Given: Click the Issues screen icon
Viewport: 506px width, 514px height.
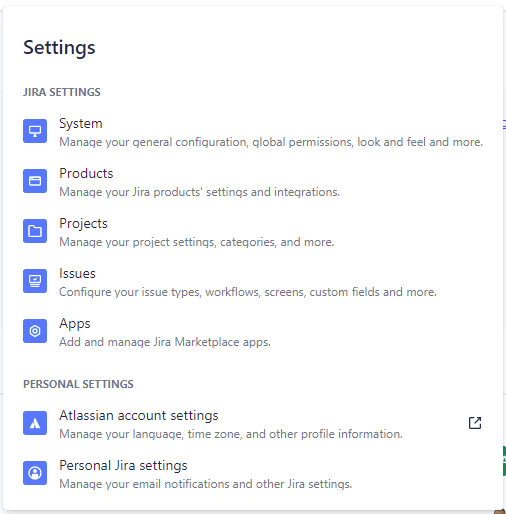Looking at the screenshot, I should 35,281.
